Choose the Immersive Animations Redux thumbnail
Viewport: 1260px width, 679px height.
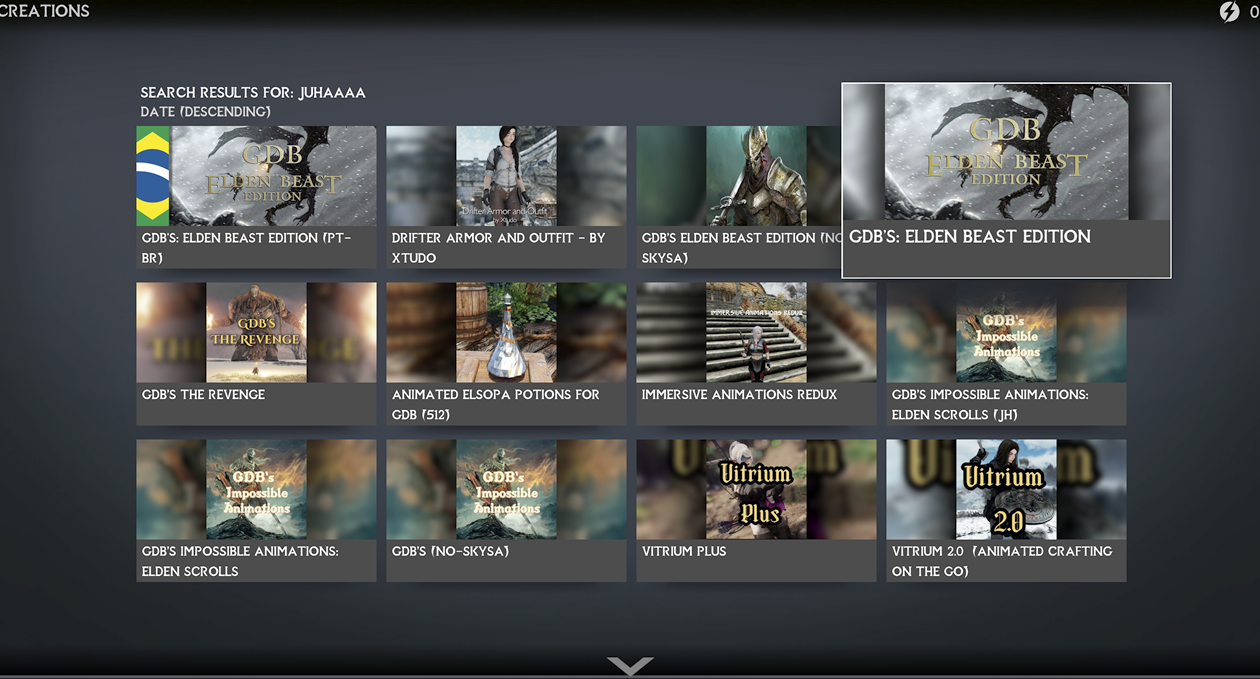tap(757, 332)
